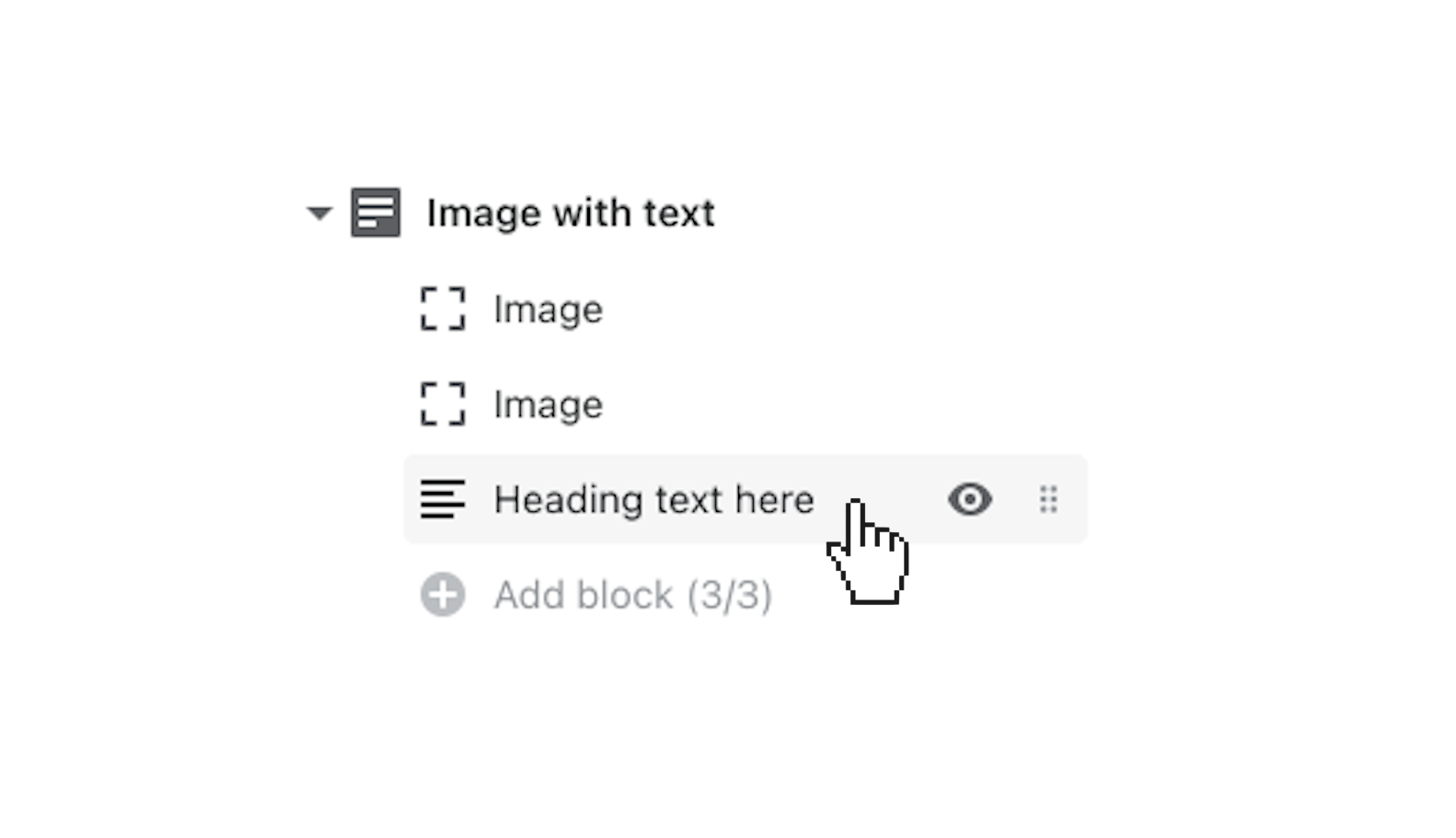Click the disclosure triangle left of section icon
Viewport: 1456px width, 838px height.
pos(319,214)
